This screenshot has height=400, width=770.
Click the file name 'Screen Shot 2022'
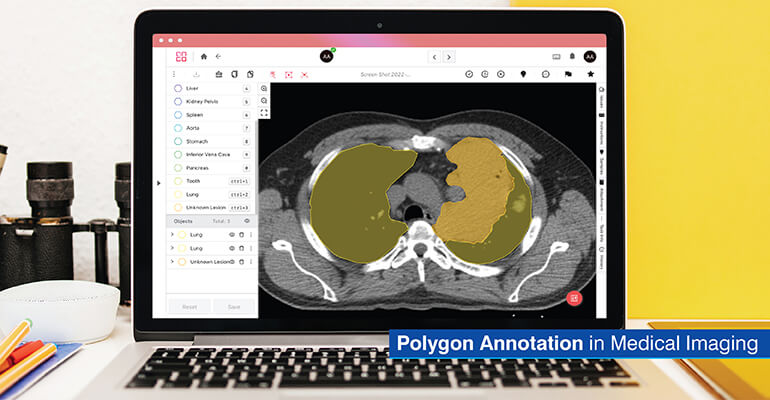coord(385,75)
